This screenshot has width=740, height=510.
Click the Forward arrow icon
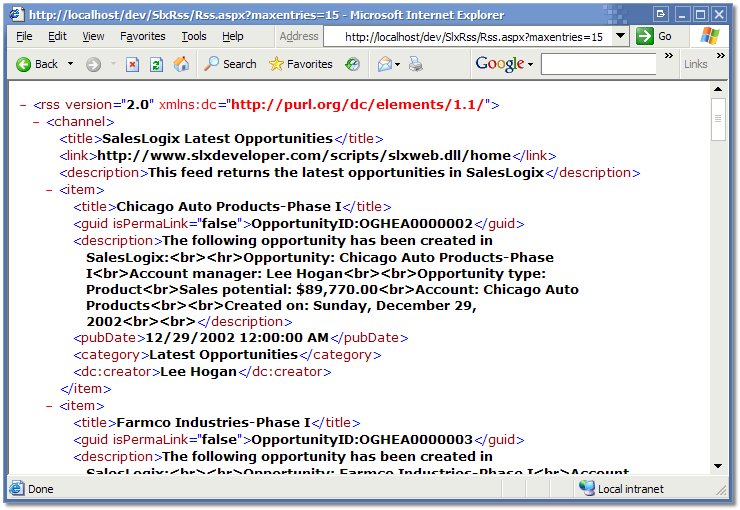(x=93, y=64)
